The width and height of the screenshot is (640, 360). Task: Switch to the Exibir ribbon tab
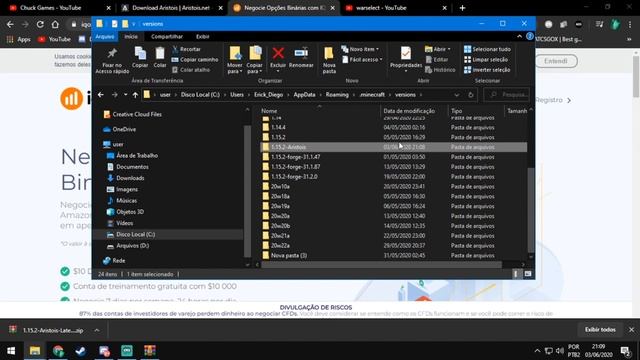coord(202,36)
